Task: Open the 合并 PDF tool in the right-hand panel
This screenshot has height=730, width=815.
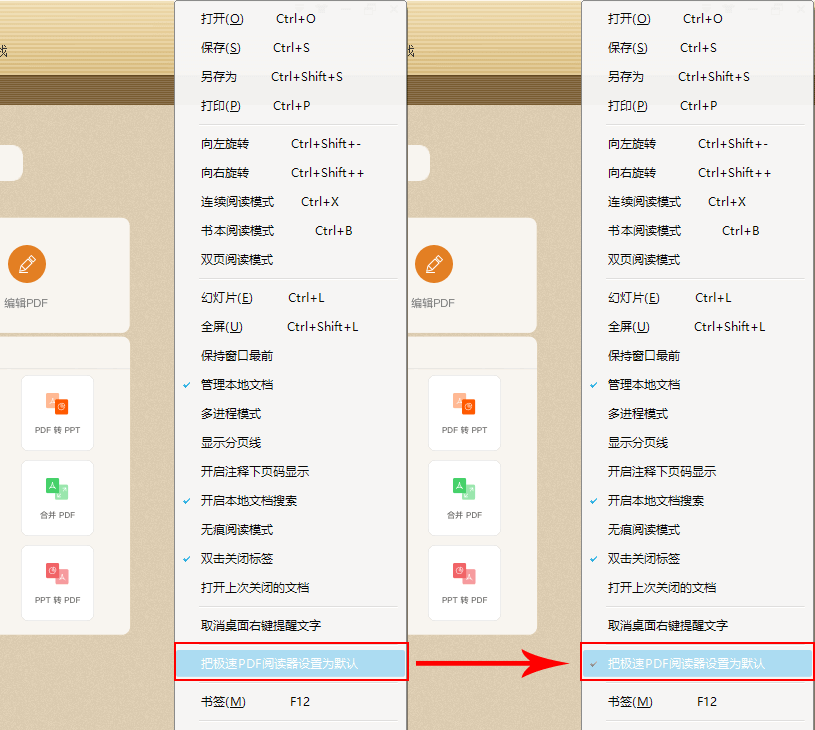Action: (x=464, y=498)
